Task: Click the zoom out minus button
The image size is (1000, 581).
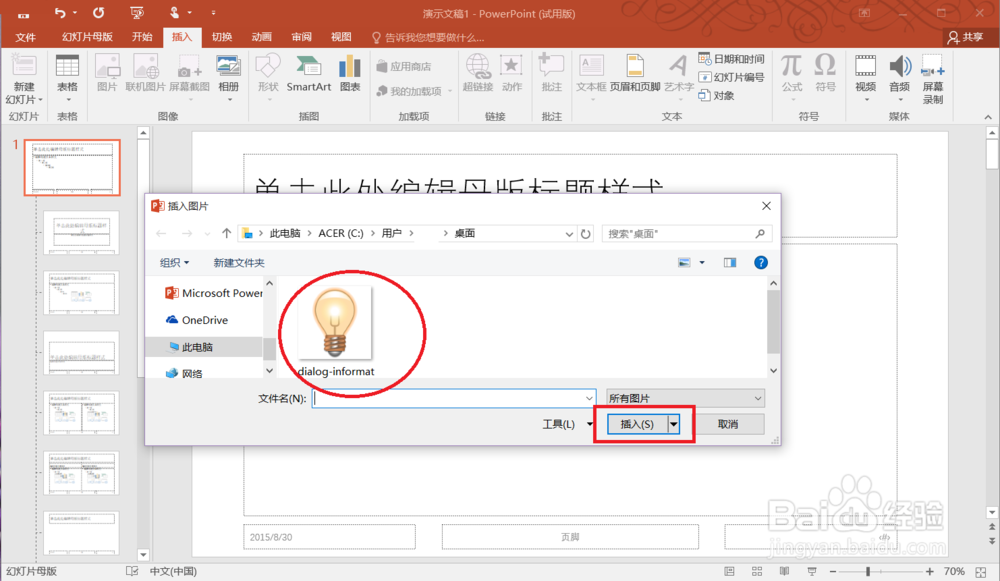Action: (x=832, y=571)
